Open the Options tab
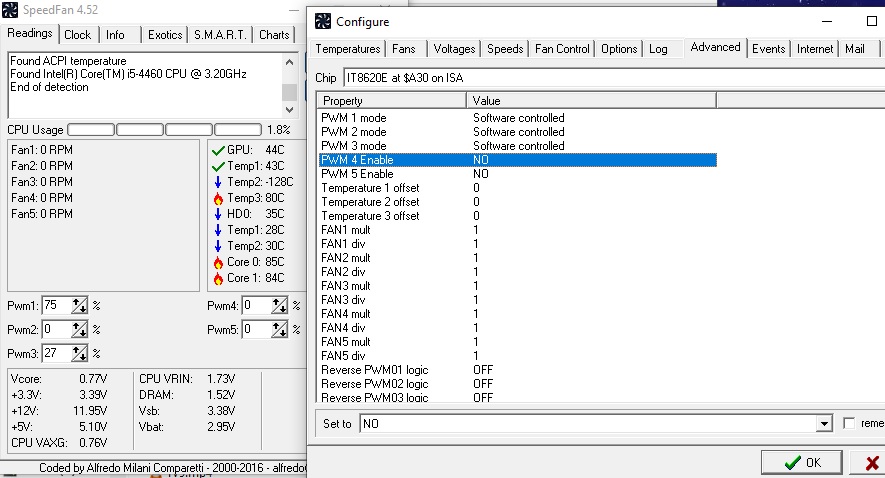The height and width of the screenshot is (478, 885). (x=619, y=49)
